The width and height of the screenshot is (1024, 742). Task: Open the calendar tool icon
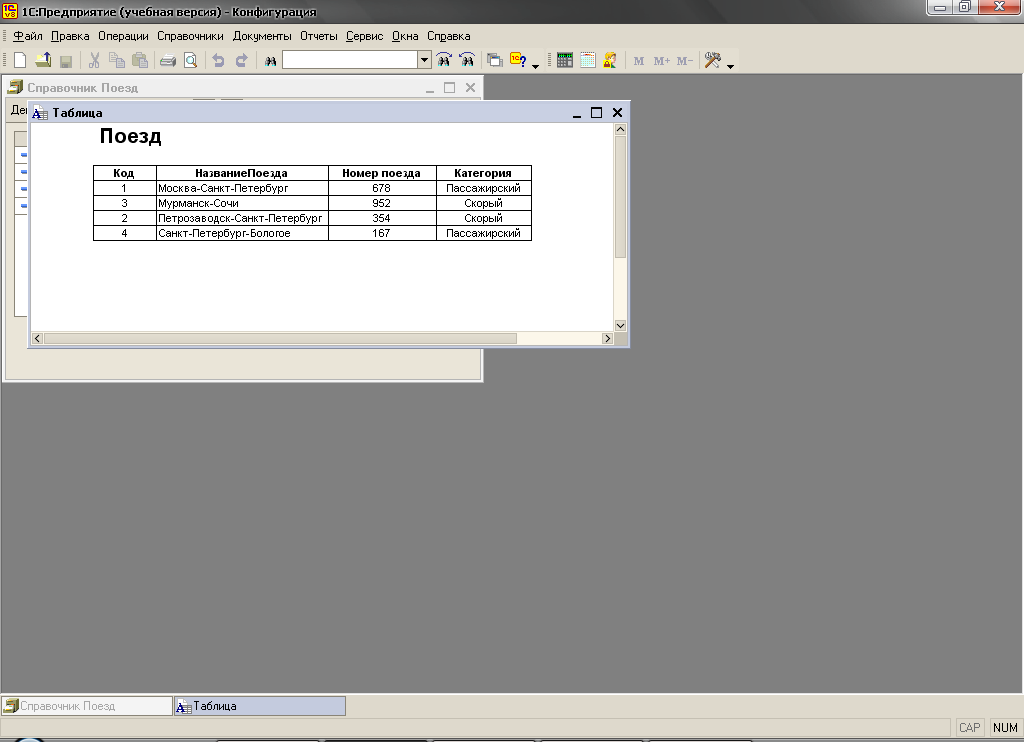click(x=587, y=61)
